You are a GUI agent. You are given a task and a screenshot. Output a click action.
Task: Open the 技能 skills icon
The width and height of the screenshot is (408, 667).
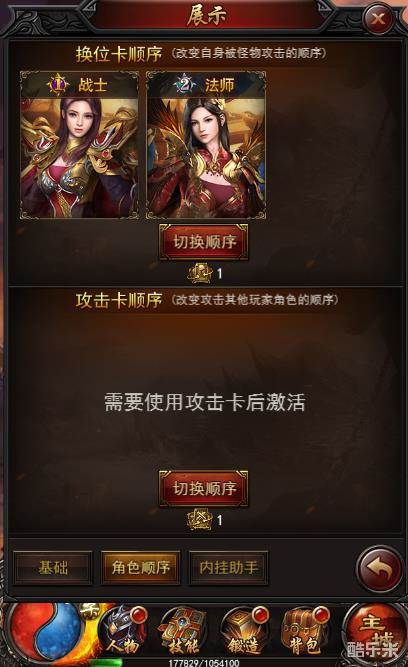[183, 631]
